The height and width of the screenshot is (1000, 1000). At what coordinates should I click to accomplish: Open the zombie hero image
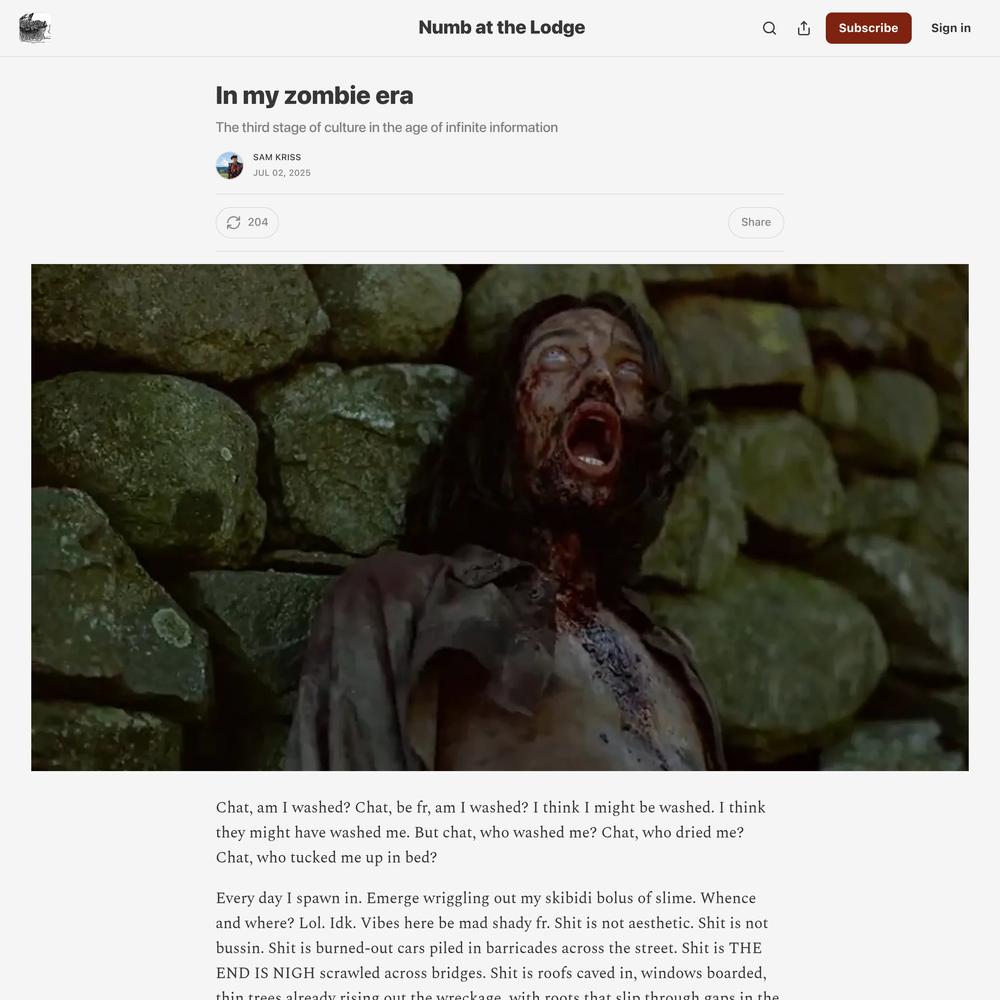500,517
